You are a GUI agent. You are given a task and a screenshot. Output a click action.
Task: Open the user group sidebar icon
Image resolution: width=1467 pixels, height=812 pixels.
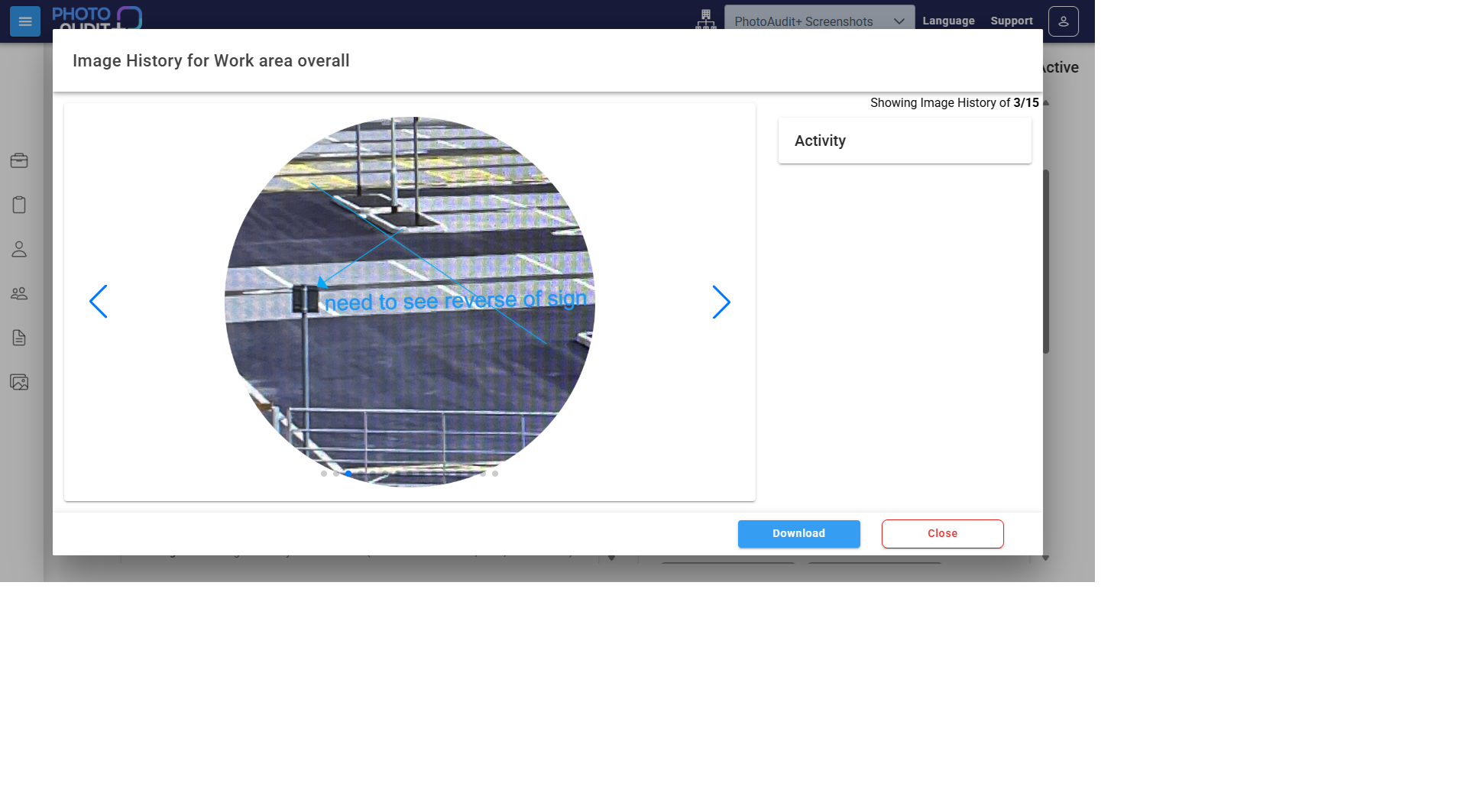19,293
